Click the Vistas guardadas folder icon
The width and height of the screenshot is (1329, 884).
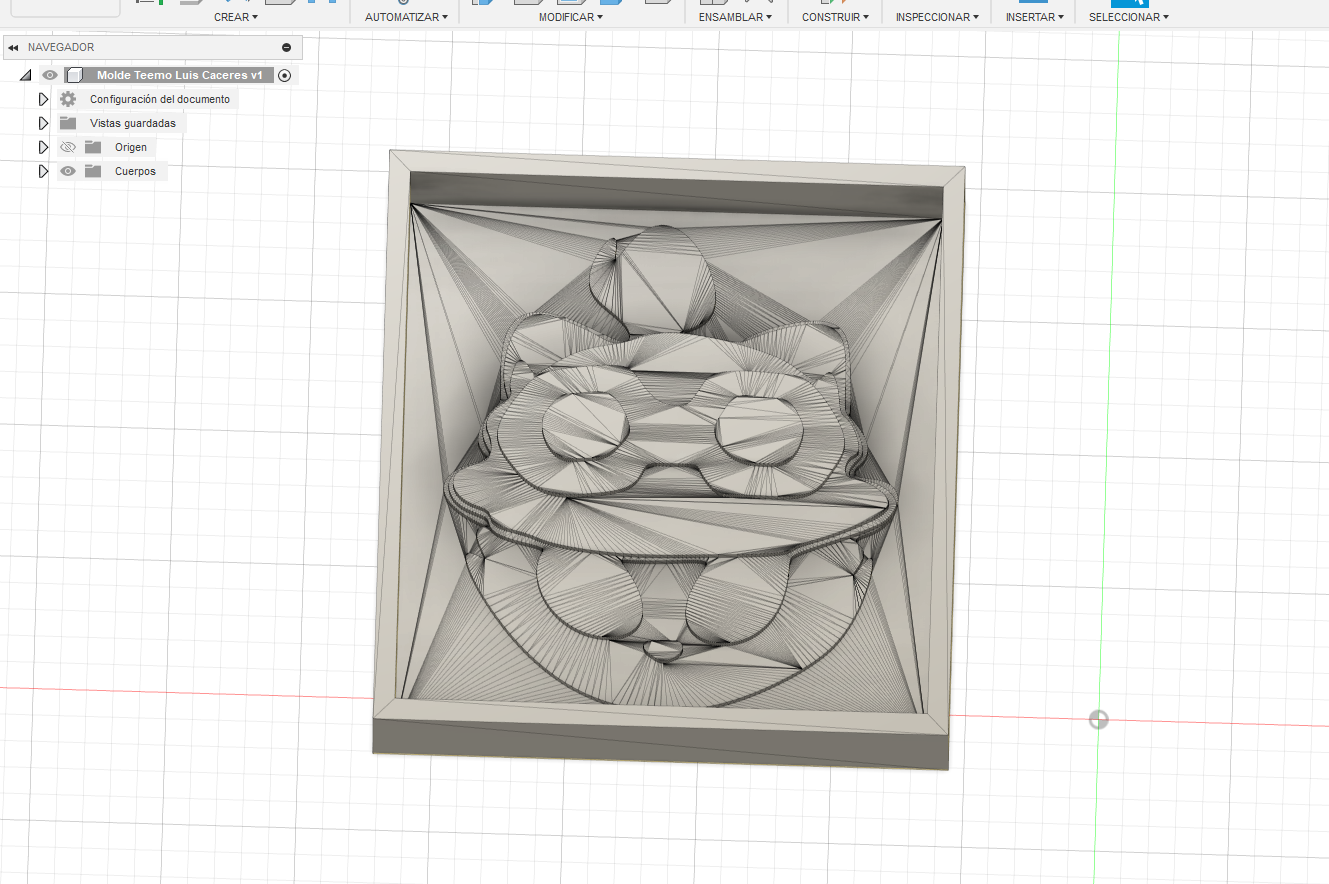(68, 123)
